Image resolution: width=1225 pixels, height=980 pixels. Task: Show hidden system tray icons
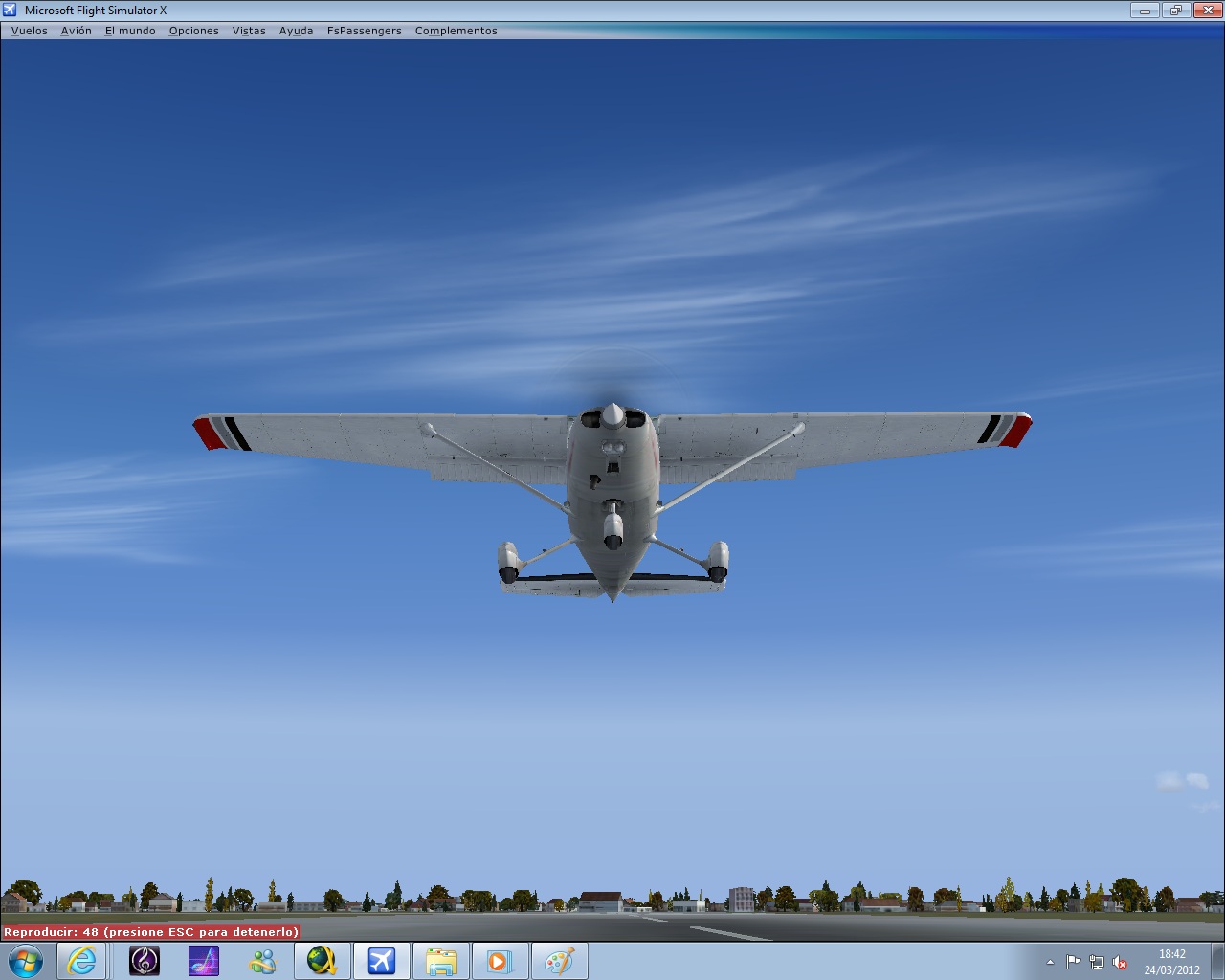(1050, 962)
